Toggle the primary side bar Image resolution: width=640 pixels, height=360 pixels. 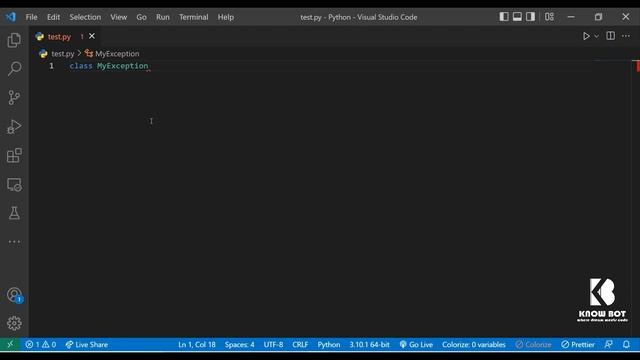click(504, 17)
